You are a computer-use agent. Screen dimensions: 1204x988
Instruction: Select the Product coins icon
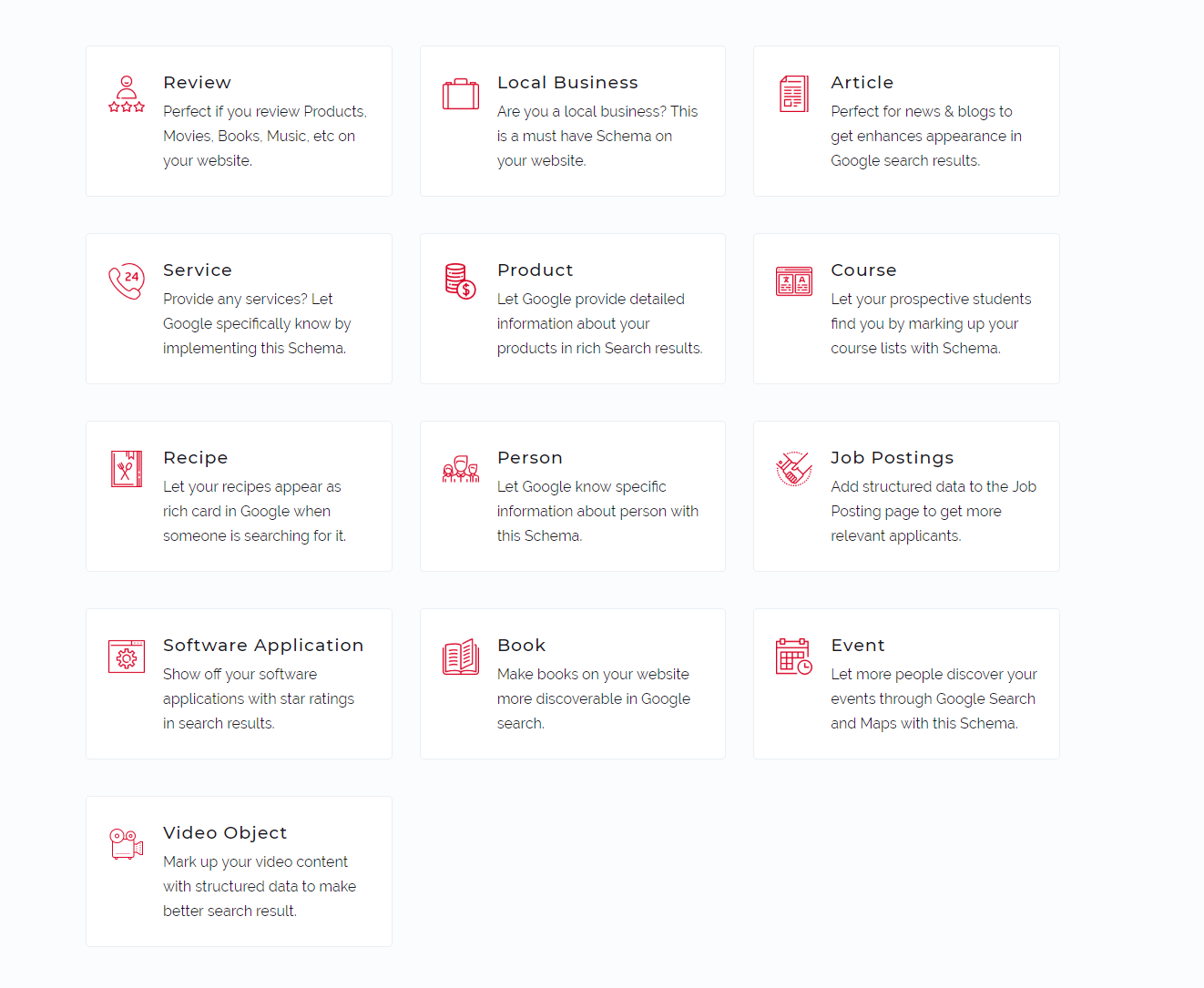460,280
